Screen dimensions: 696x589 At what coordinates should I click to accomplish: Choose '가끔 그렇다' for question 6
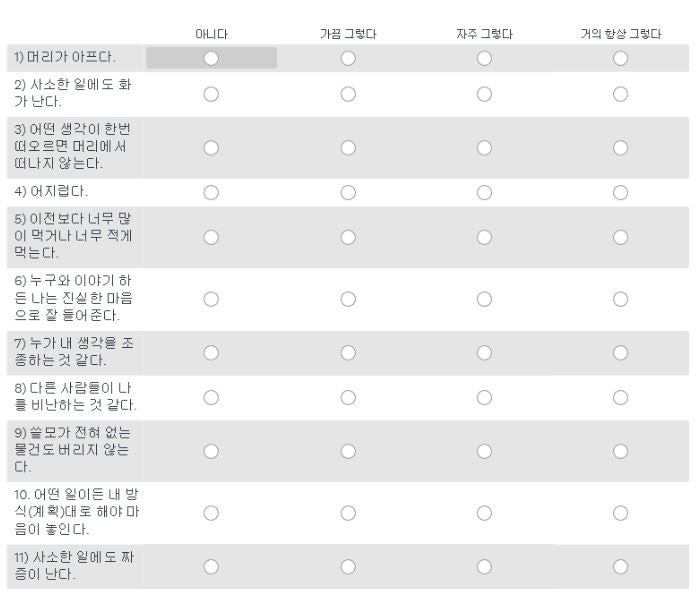(x=348, y=299)
